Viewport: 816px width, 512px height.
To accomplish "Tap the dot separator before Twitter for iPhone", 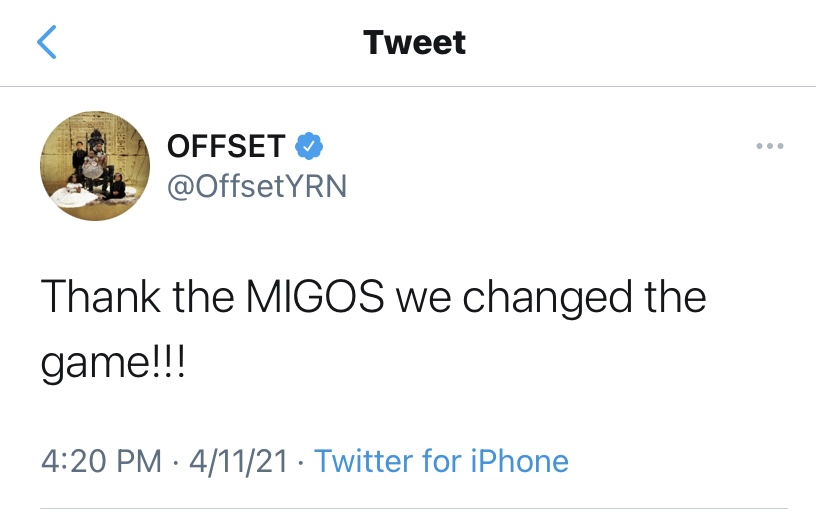I will 301,463.
